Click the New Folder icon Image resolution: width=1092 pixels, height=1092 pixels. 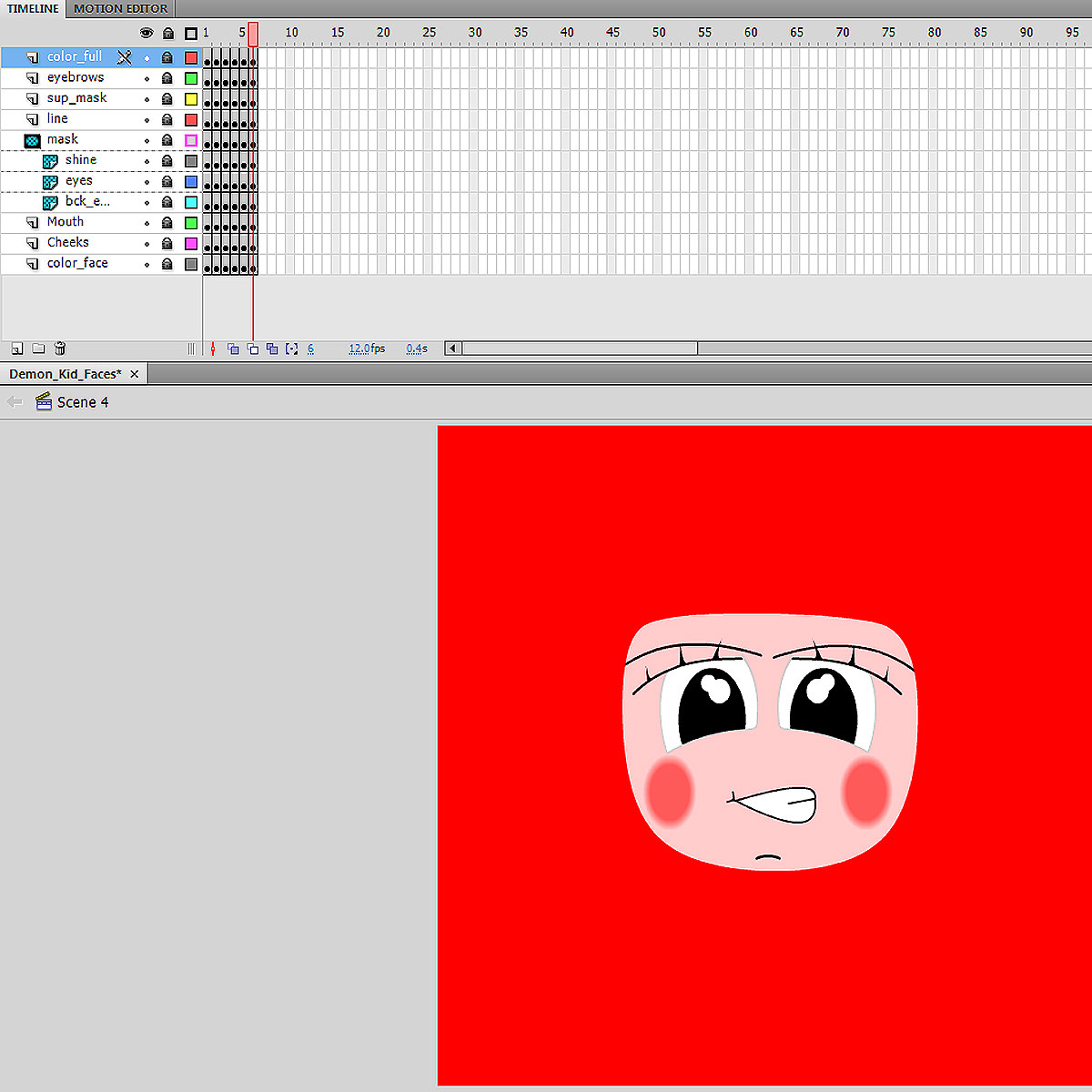coord(38,349)
